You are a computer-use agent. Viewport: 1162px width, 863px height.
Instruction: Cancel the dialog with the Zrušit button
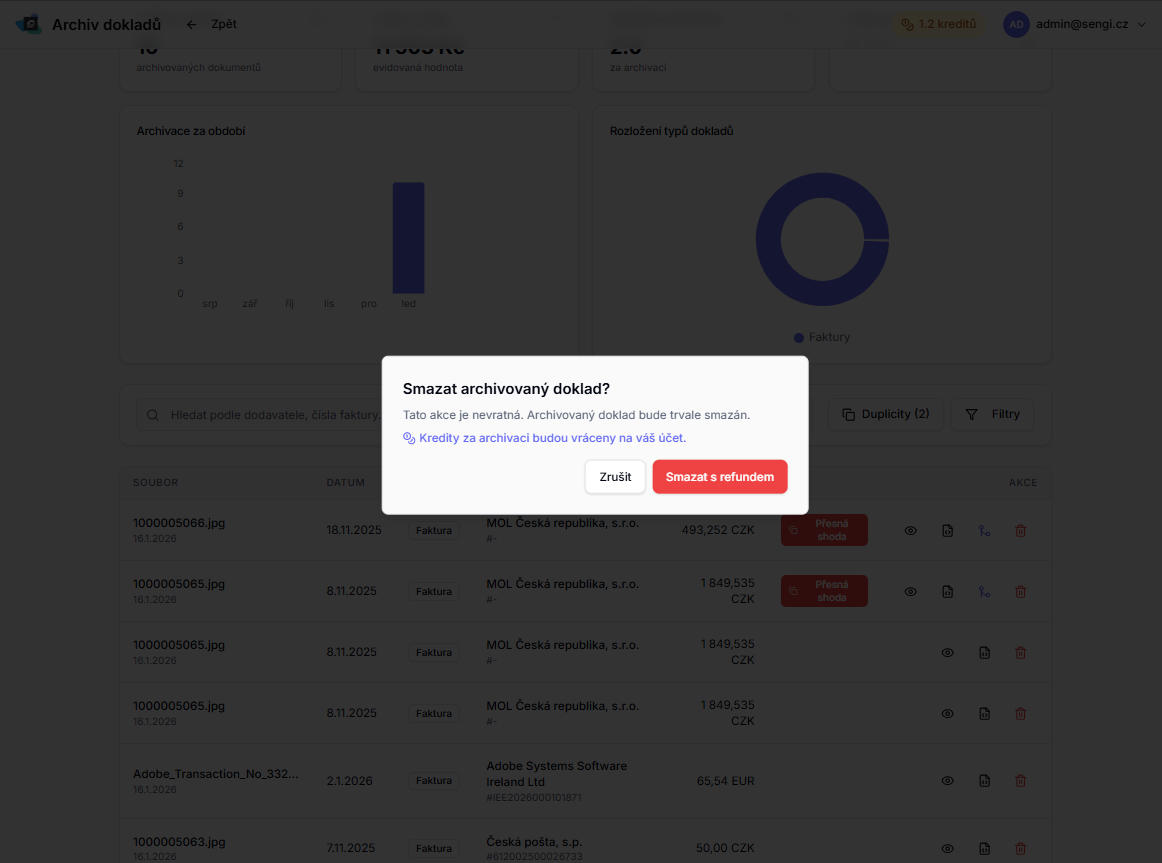(615, 477)
